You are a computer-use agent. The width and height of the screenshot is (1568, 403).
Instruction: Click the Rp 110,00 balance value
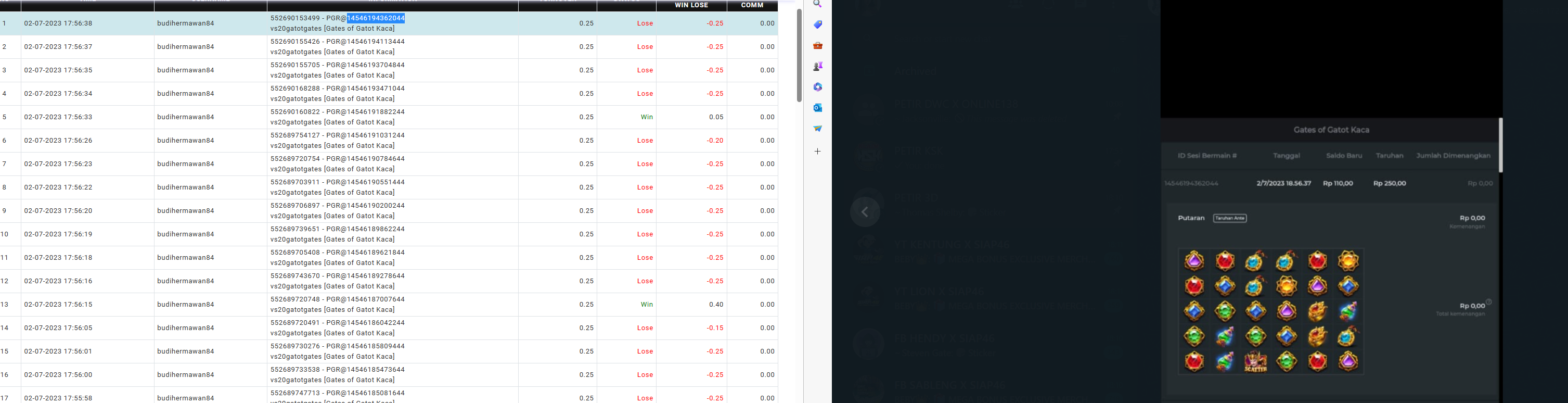[x=1338, y=183]
